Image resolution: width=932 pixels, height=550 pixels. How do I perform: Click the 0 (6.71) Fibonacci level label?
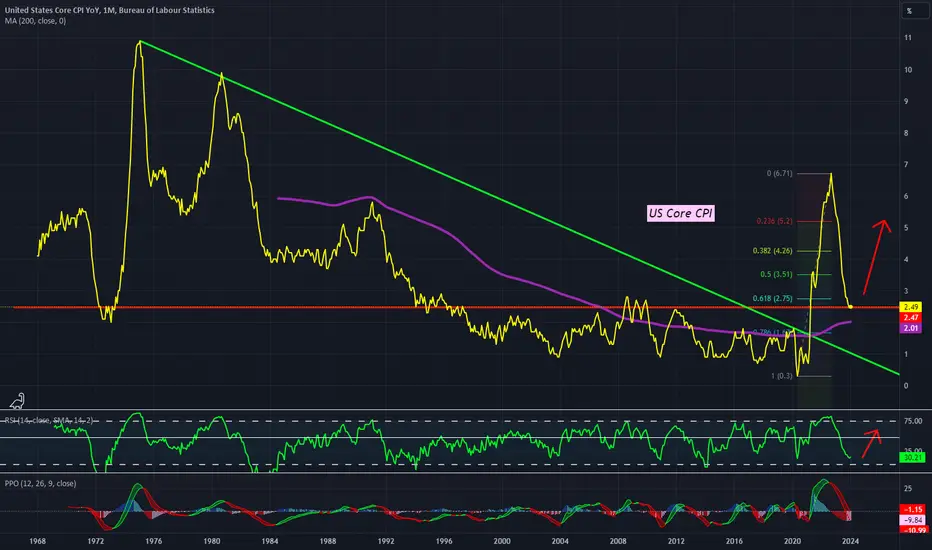point(779,174)
